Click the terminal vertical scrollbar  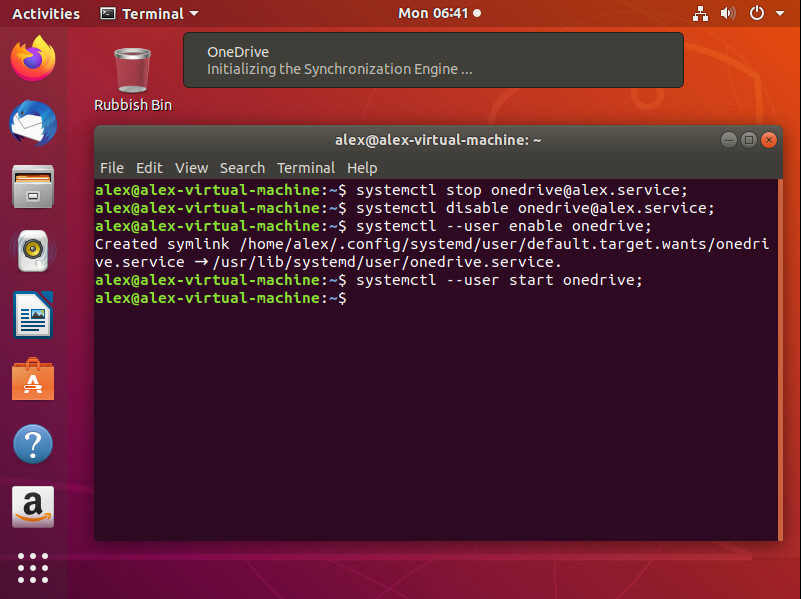coord(780,360)
